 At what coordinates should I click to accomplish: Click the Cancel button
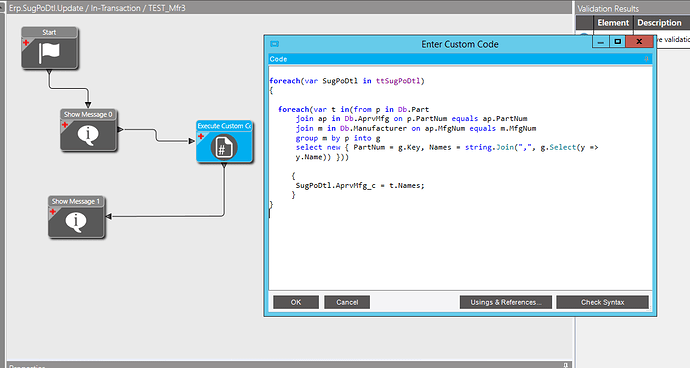coord(347,302)
